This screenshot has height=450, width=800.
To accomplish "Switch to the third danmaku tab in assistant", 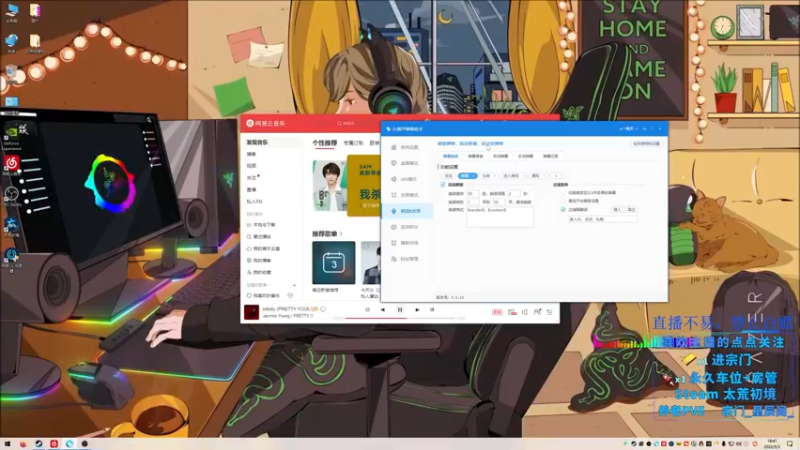I will tap(501, 156).
